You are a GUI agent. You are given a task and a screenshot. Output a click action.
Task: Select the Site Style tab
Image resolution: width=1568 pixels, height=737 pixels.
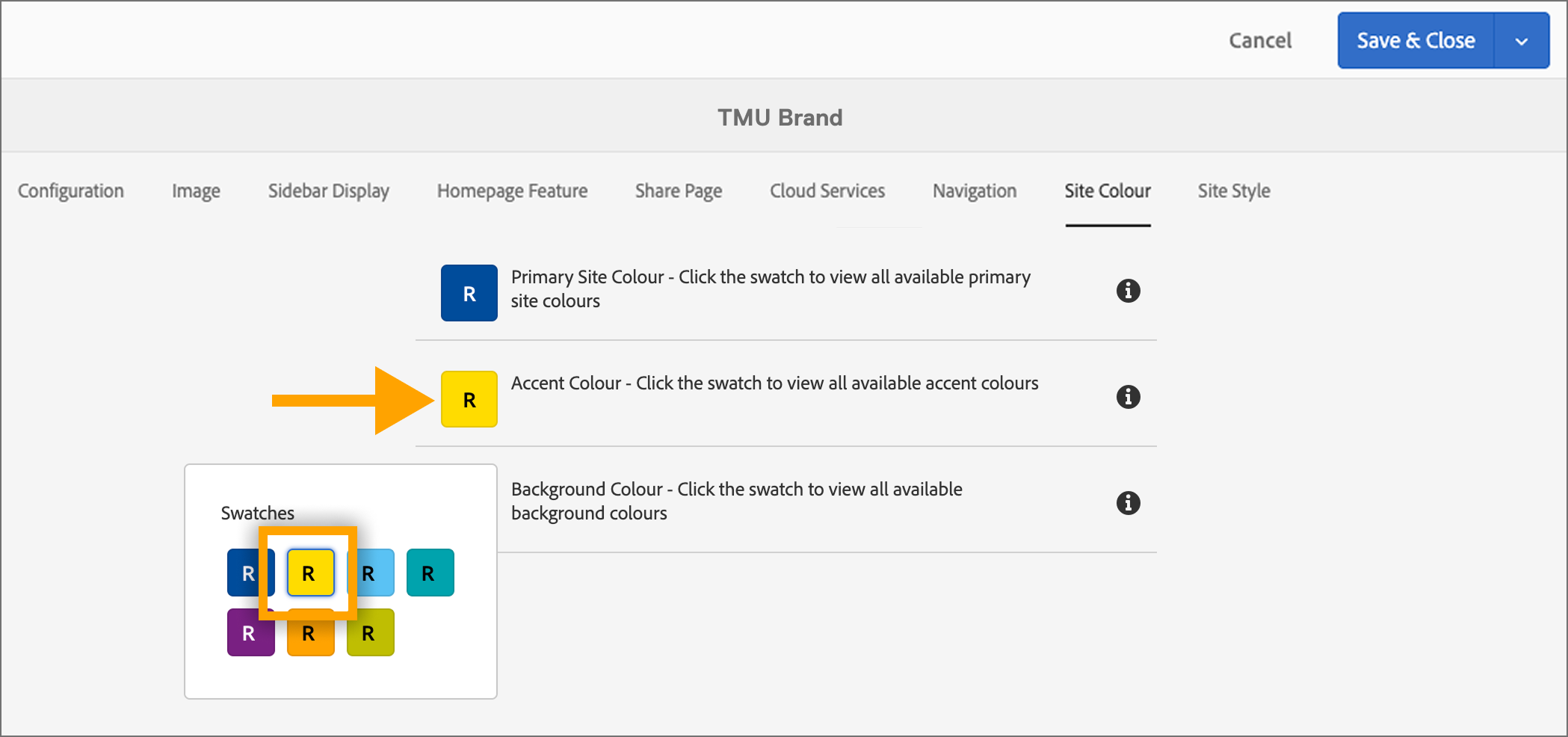click(1233, 191)
